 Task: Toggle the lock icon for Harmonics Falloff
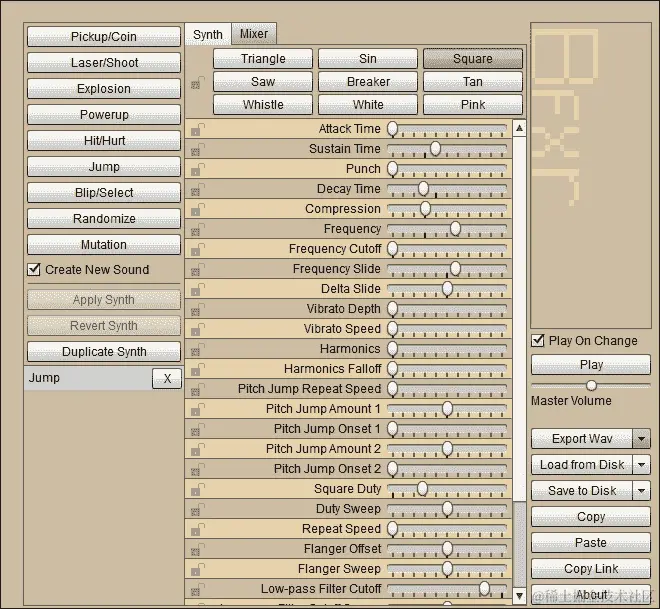197,369
